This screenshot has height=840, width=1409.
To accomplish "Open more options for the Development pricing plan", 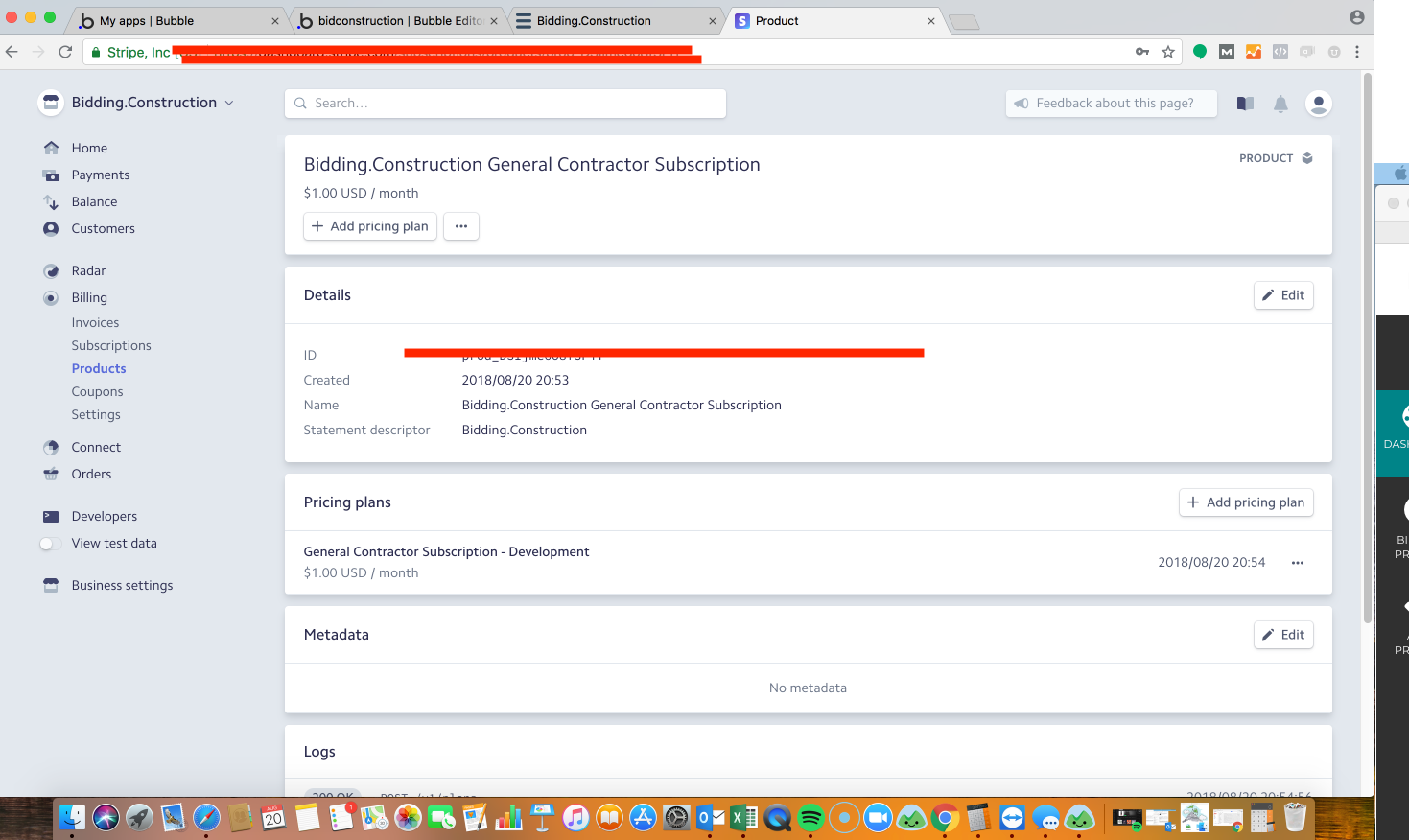I will pyautogui.click(x=1298, y=563).
